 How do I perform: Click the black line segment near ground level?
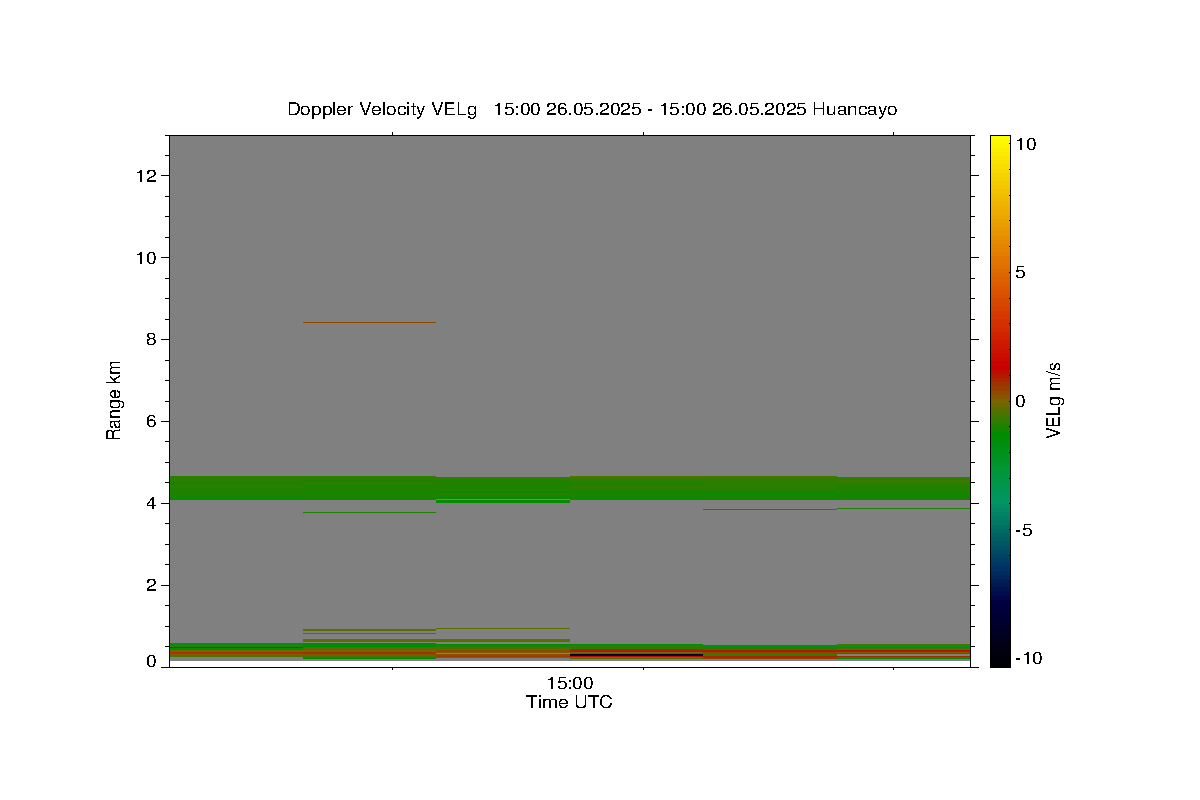pyautogui.click(x=636, y=655)
